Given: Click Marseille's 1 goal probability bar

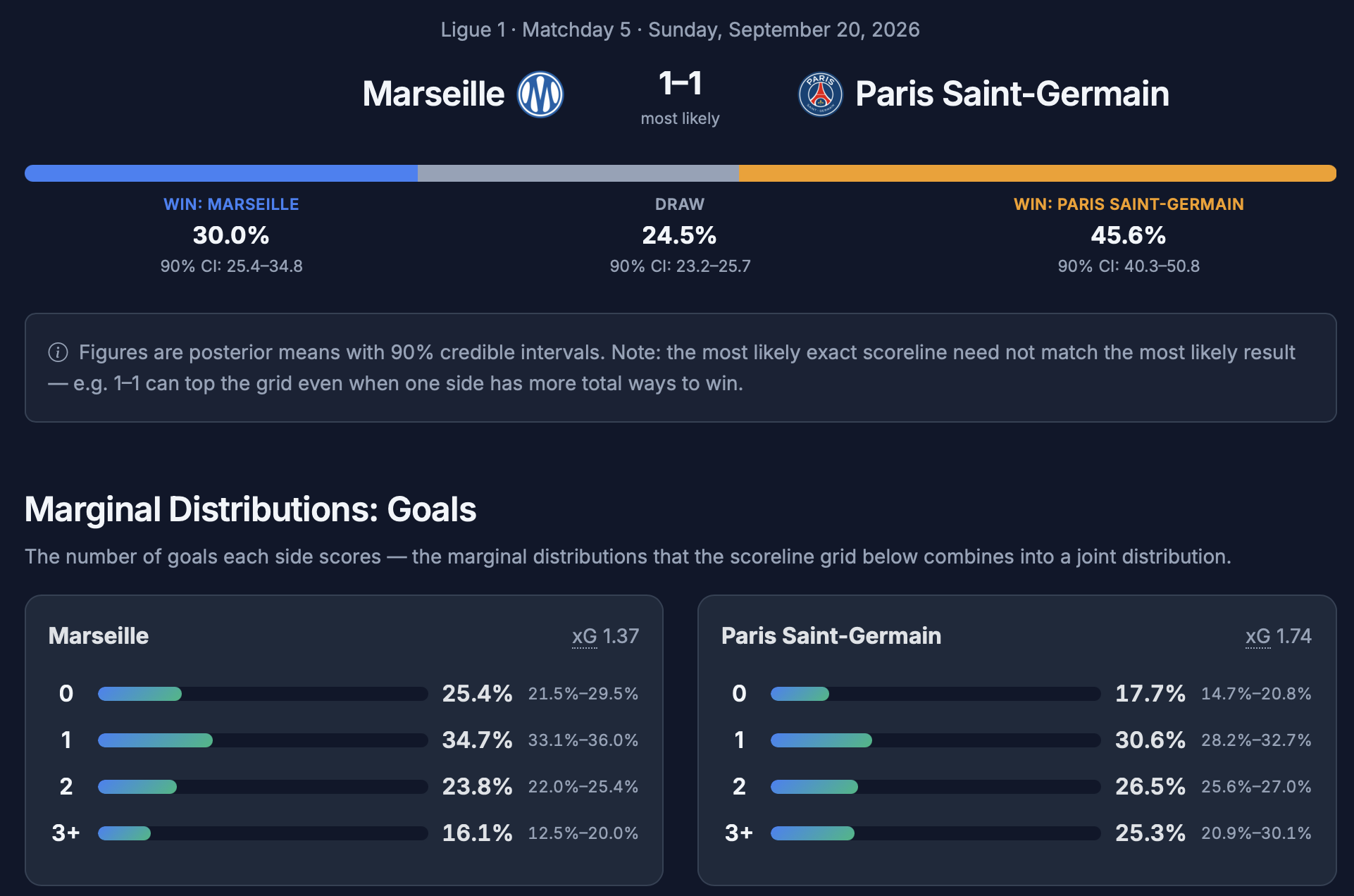Looking at the screenshot, I should [263, 740].
